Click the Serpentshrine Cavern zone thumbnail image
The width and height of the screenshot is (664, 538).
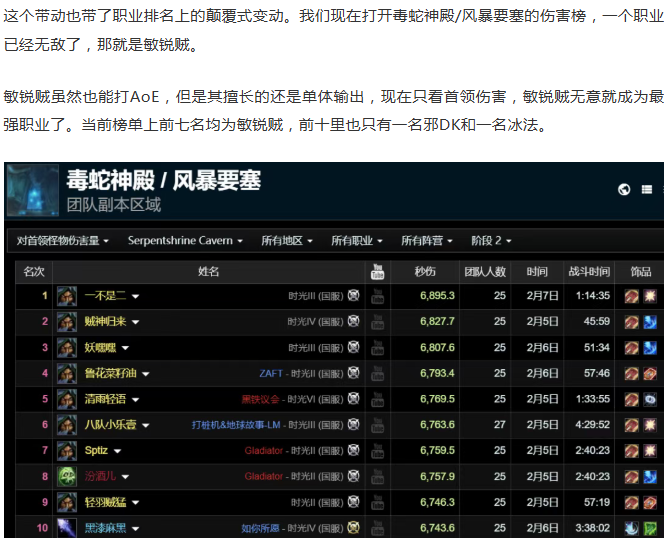click(x=33, y=191)
